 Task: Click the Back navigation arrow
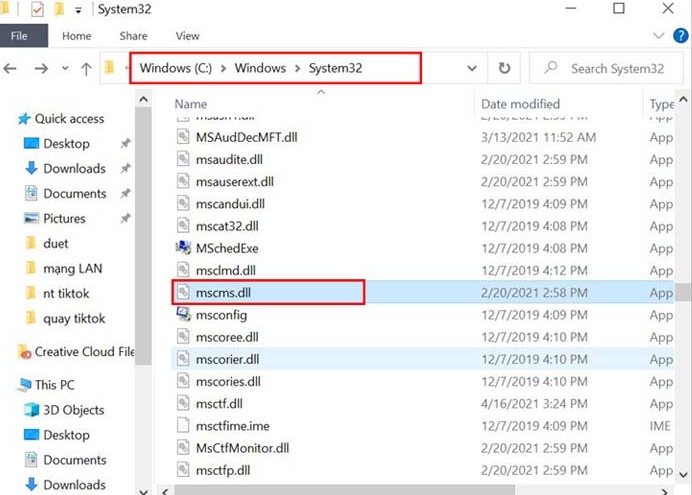[x=10, y=68]
